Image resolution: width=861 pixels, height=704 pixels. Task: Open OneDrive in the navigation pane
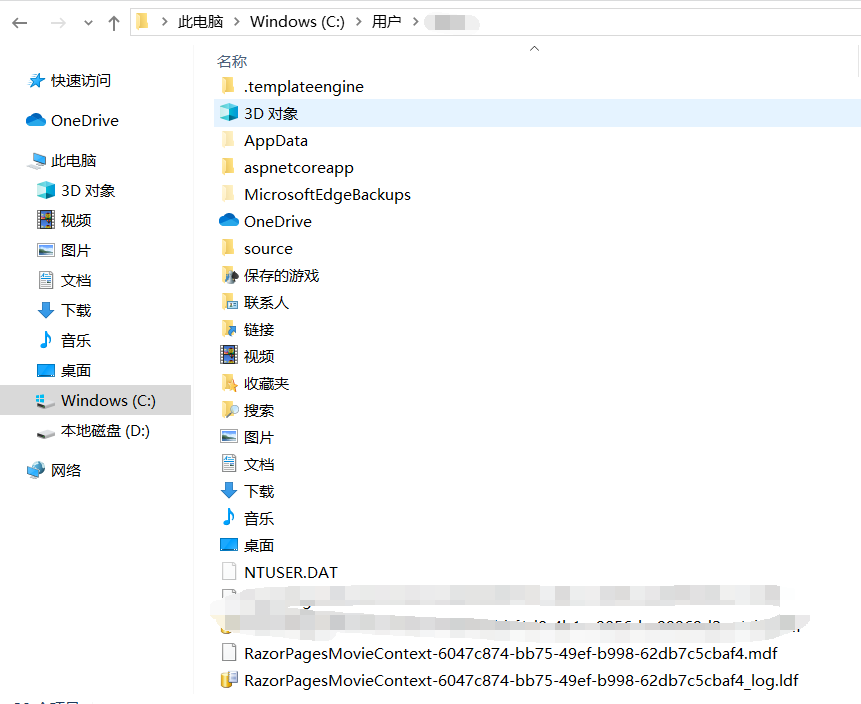(x=85, y=120)
